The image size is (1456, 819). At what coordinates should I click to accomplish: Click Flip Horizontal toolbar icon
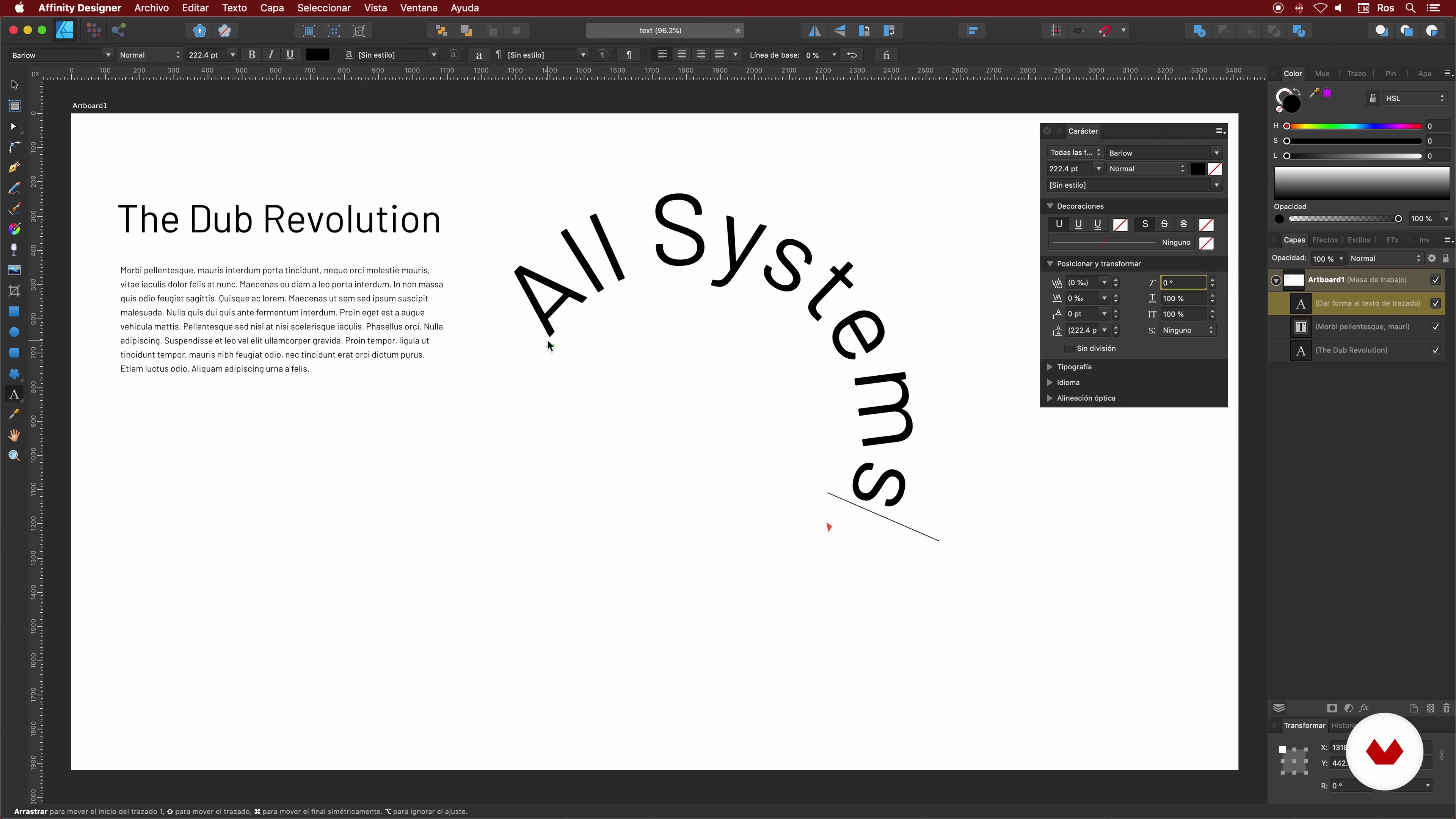click(x=814, y=31)
